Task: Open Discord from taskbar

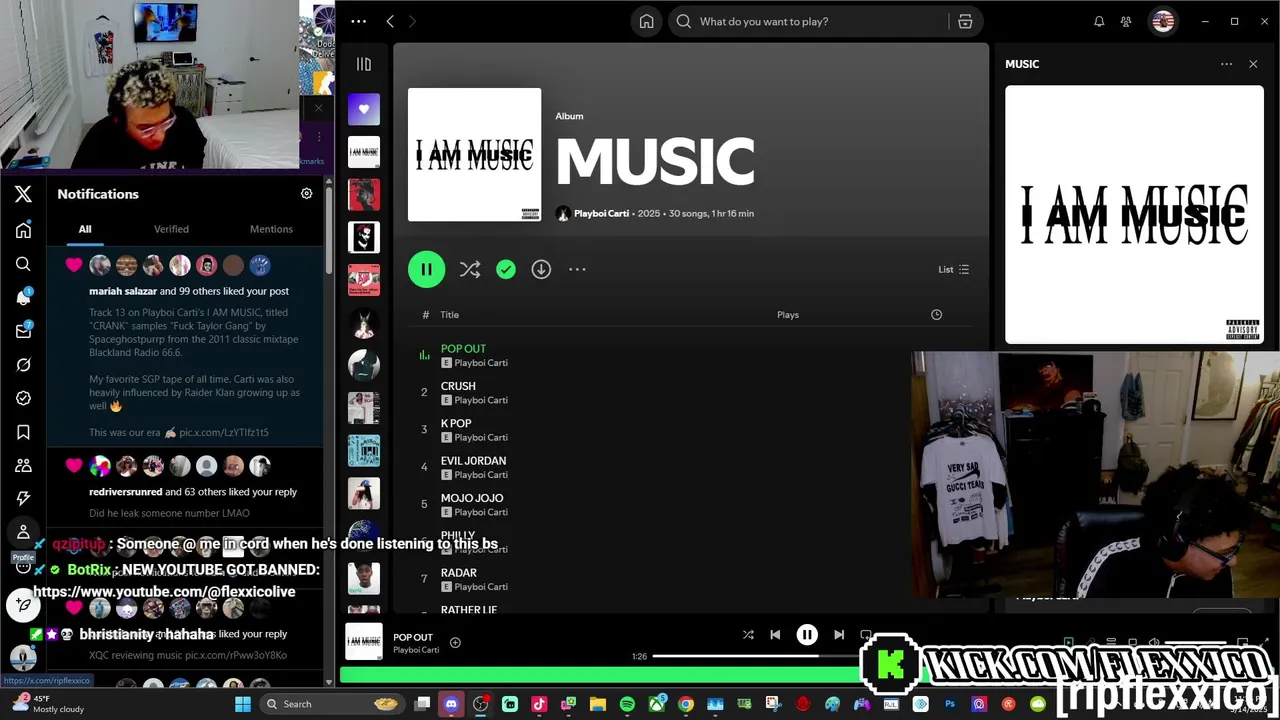Action: pyautogui.click(x=451, y=704)
